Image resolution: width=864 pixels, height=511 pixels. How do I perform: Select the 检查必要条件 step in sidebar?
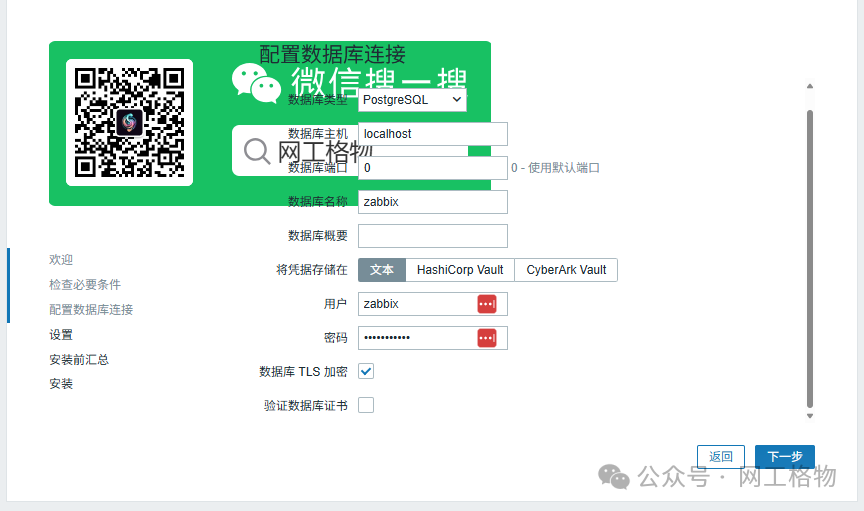85,284
